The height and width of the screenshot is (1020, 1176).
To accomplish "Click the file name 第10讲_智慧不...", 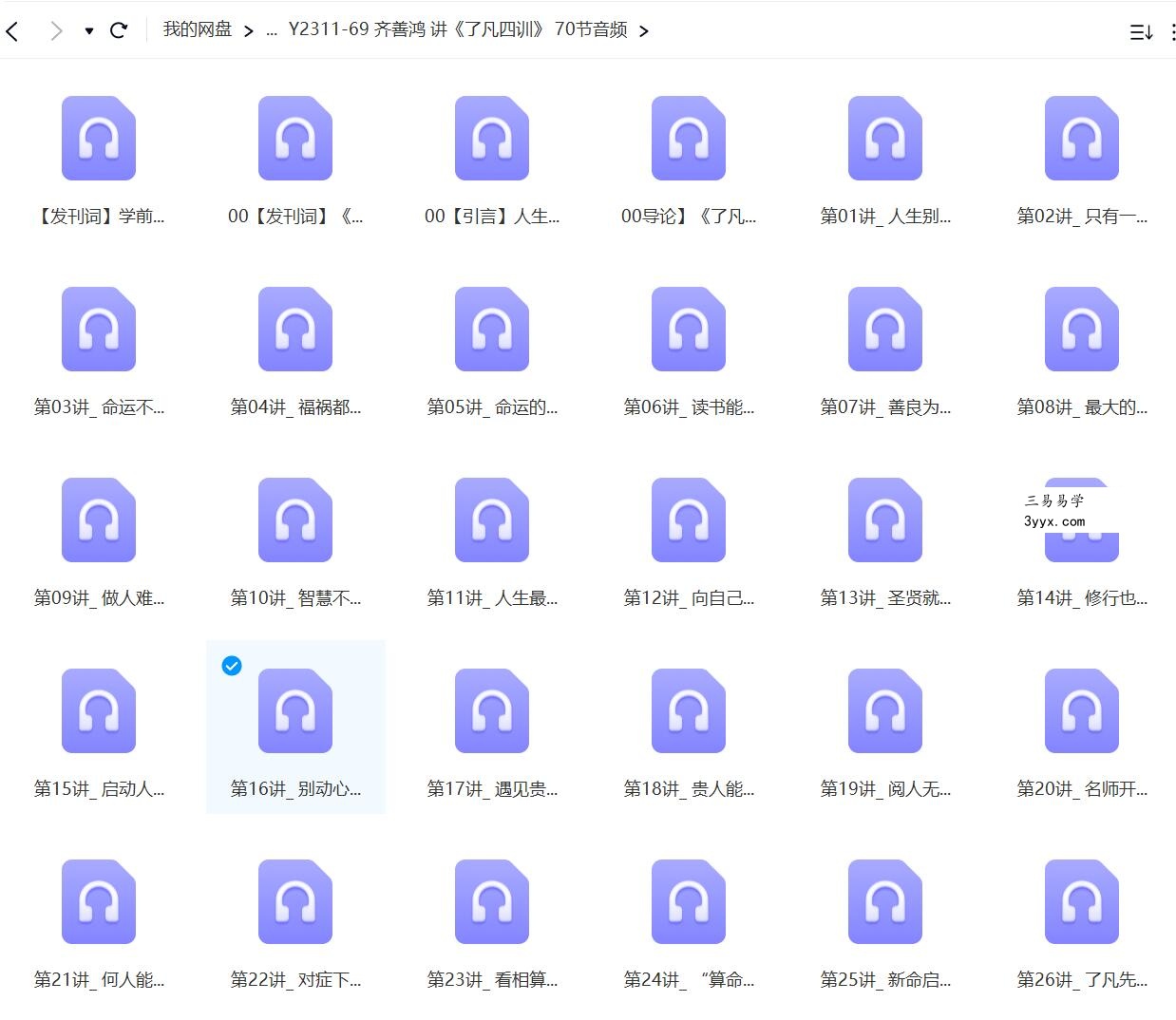I will (295, 598).
